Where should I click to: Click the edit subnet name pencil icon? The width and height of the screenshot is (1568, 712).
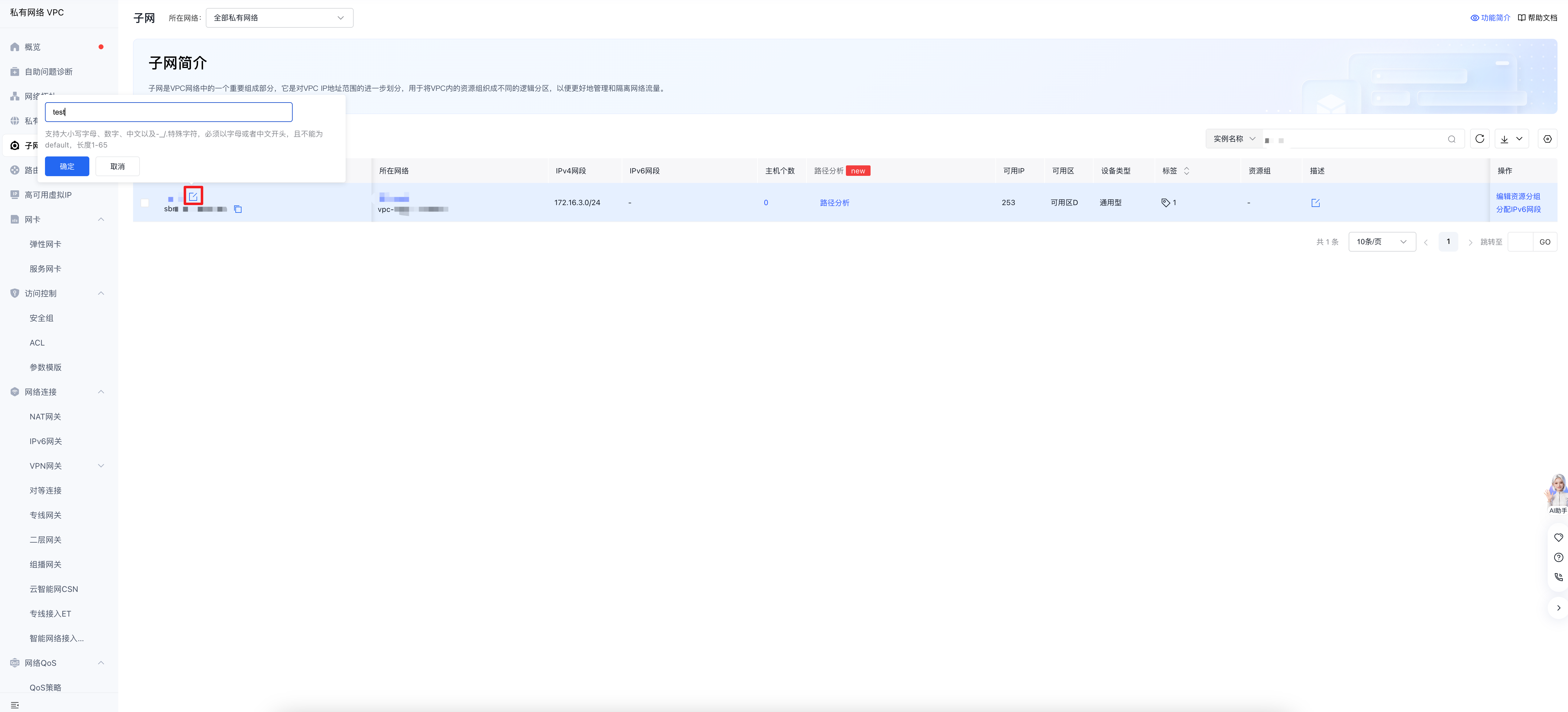pos(193,196)
